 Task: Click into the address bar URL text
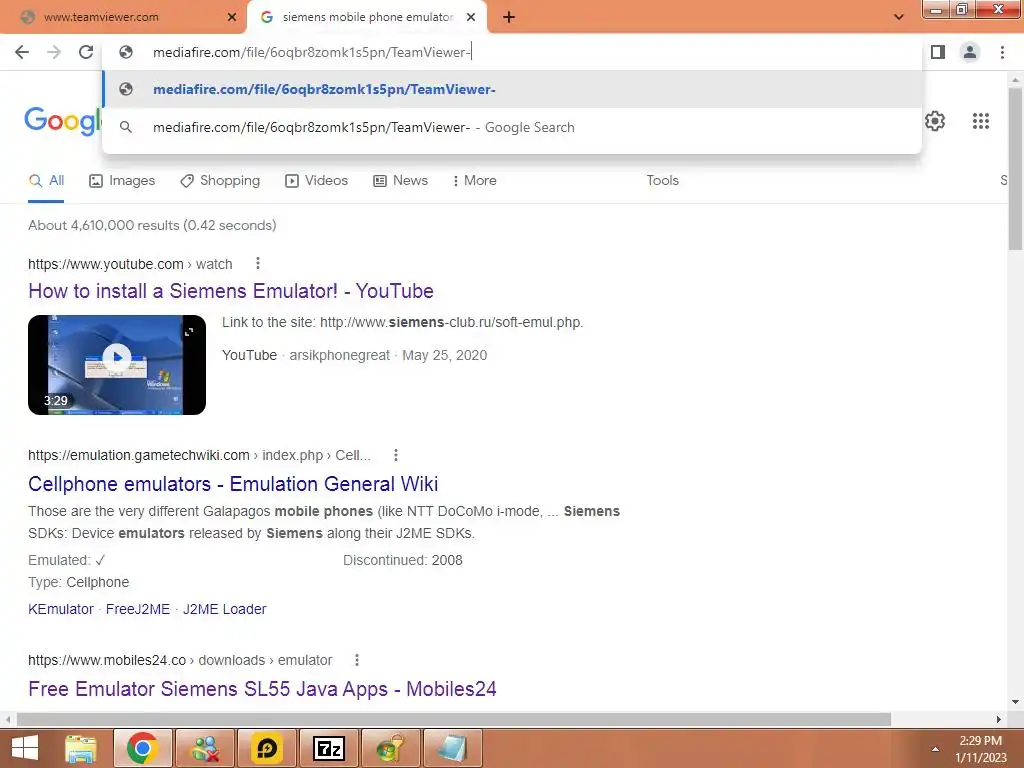312,52
